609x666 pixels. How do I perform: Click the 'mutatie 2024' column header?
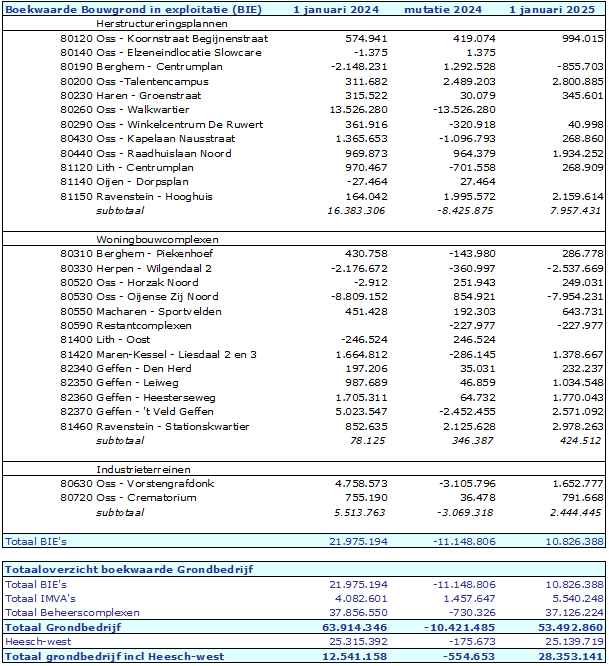click(443, 9)
